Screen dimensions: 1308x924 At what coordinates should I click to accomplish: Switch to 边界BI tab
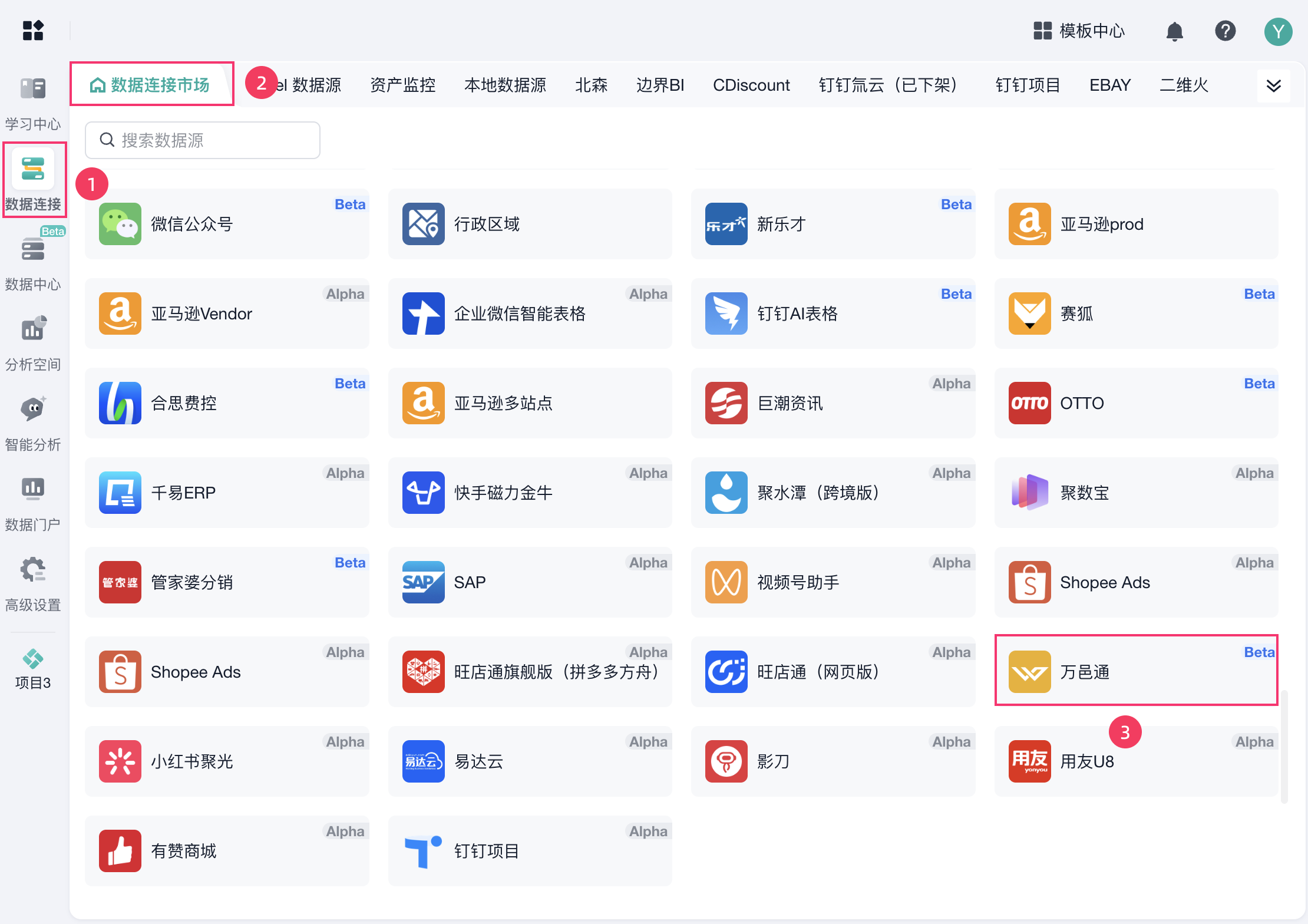[x=660, y=85]
